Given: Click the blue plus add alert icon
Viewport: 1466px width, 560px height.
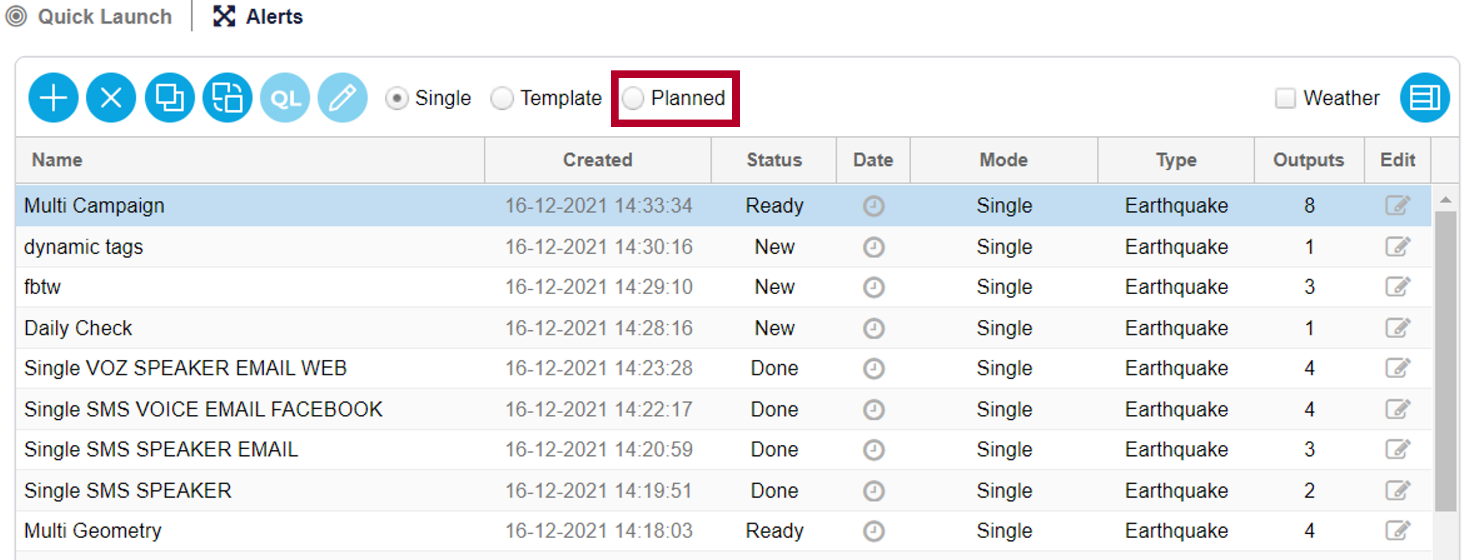Looking at the screenshot, I should [53, 98].
